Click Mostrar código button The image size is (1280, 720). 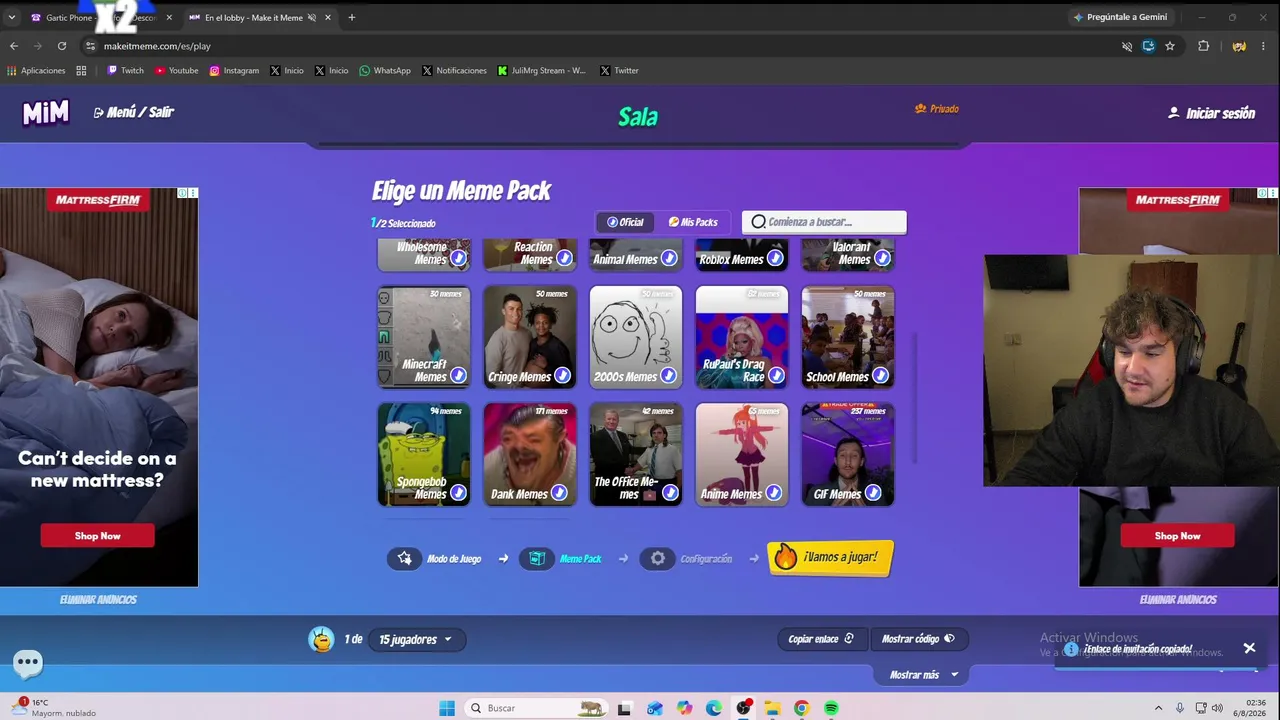tap(918, 639)
